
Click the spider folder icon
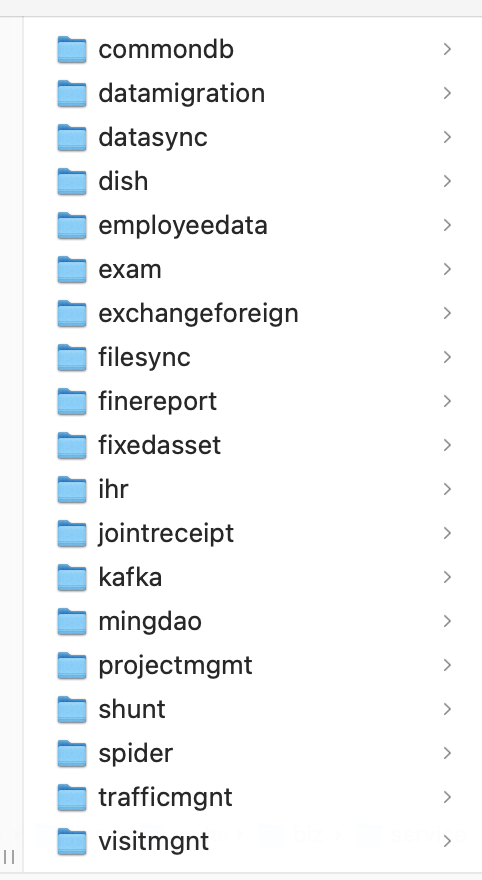72,753
